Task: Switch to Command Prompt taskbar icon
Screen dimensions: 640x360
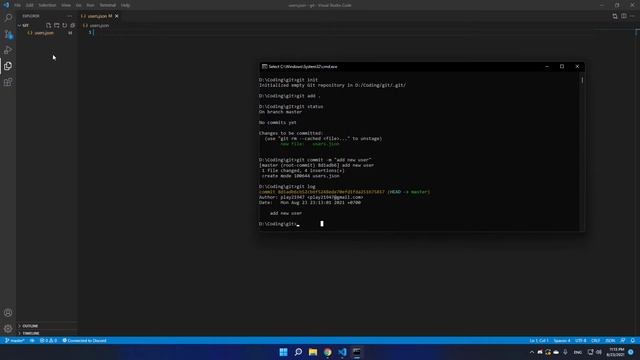Action: (x=356, y=352)
